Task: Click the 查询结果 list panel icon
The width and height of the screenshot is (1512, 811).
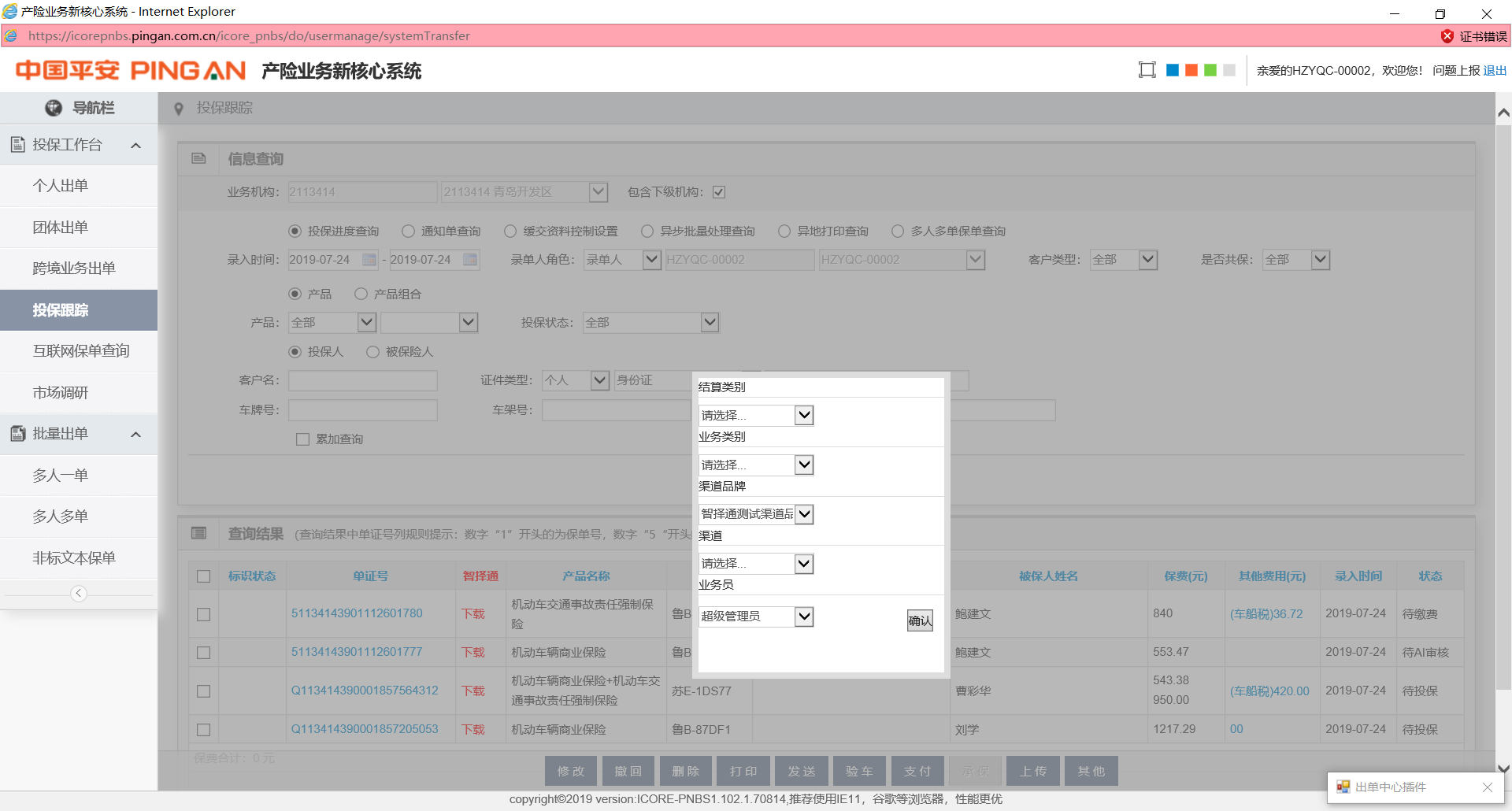Action: [199, 534]
